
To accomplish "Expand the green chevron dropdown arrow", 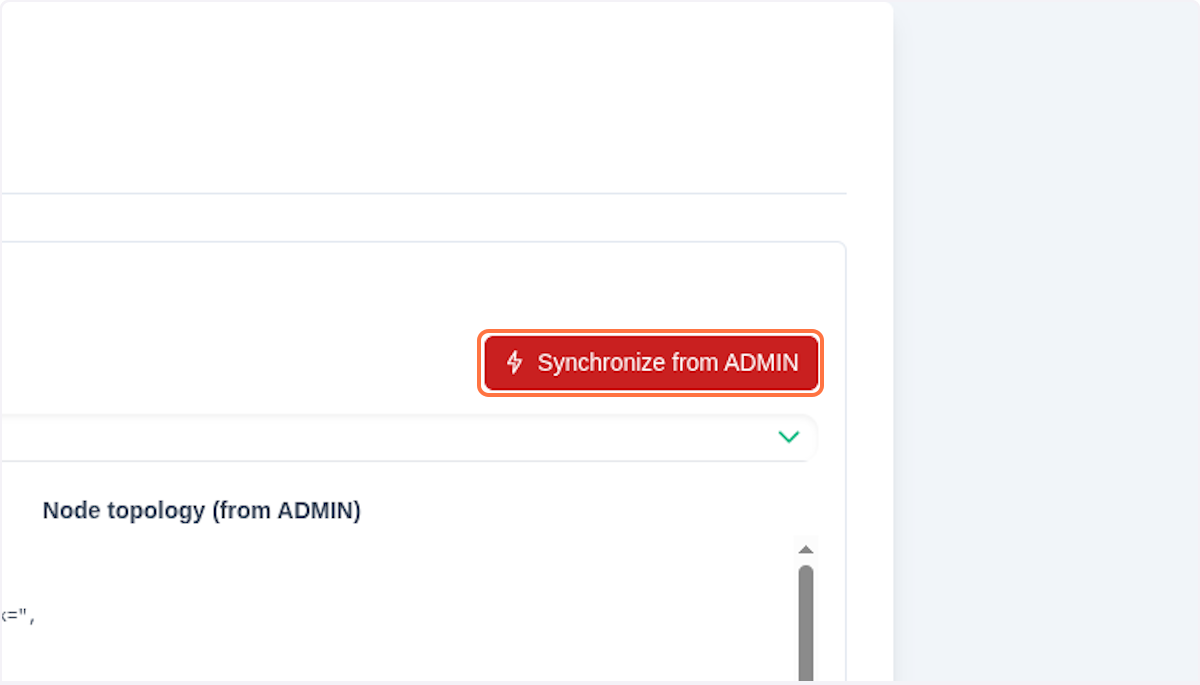I will pyautogui.click(x=789, y=437).
